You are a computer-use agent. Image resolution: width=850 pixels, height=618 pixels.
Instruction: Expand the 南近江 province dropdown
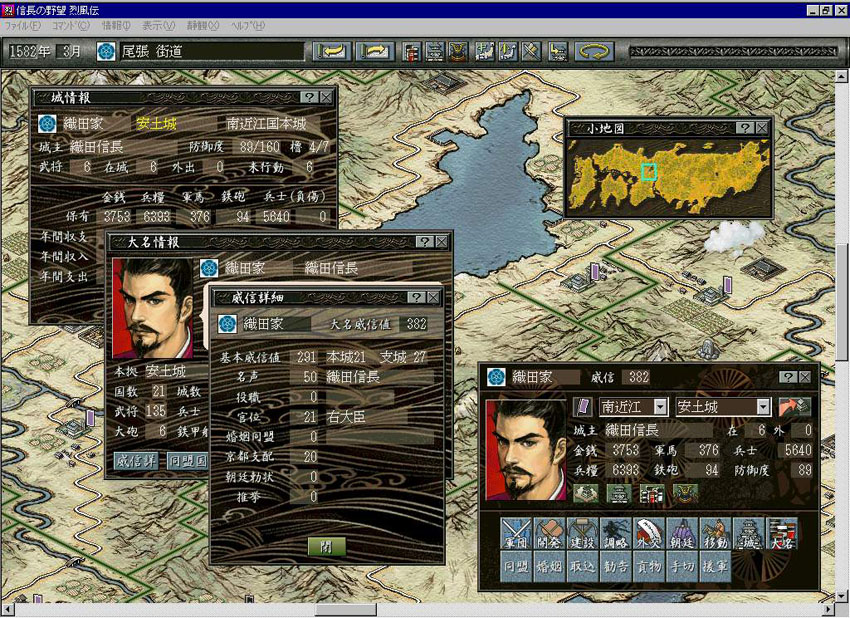[x=660, y=407]
